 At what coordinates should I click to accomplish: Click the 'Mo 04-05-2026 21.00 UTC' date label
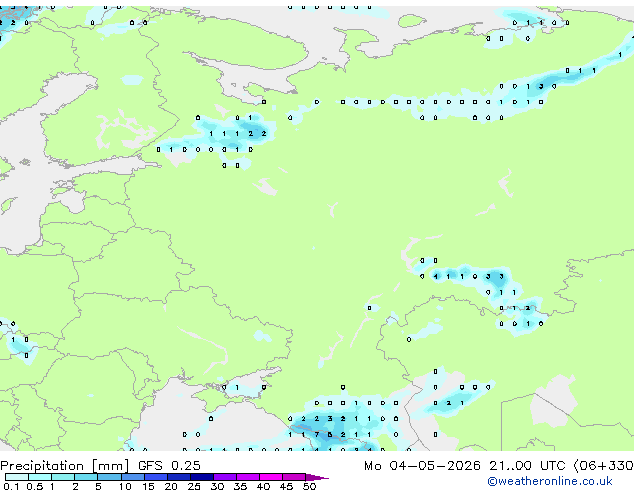465,466
